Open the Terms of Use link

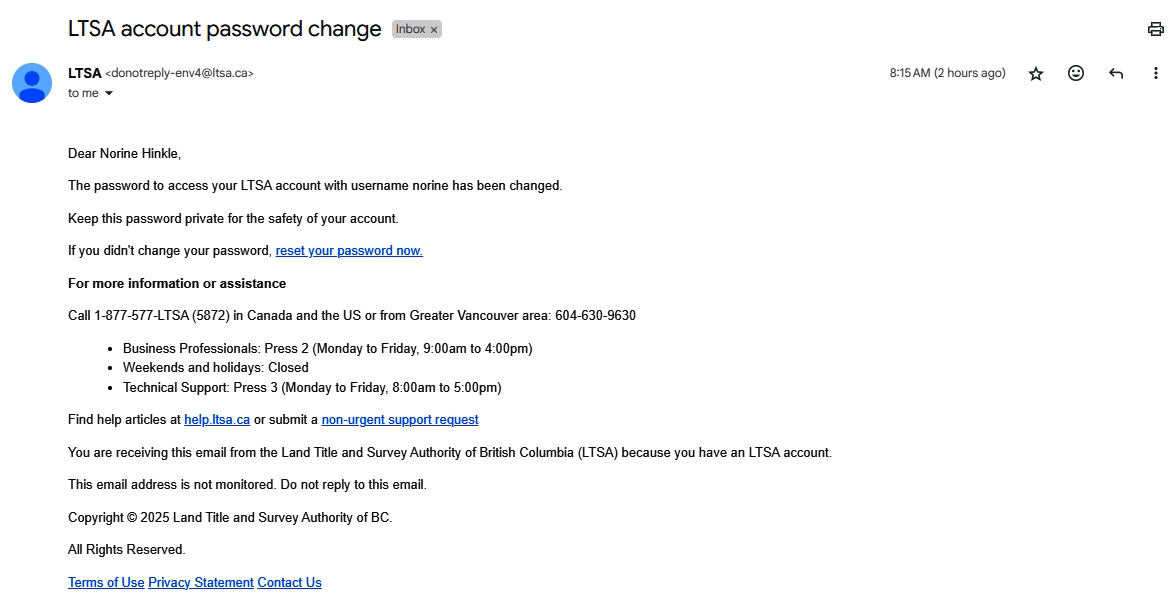click(106, 583)
